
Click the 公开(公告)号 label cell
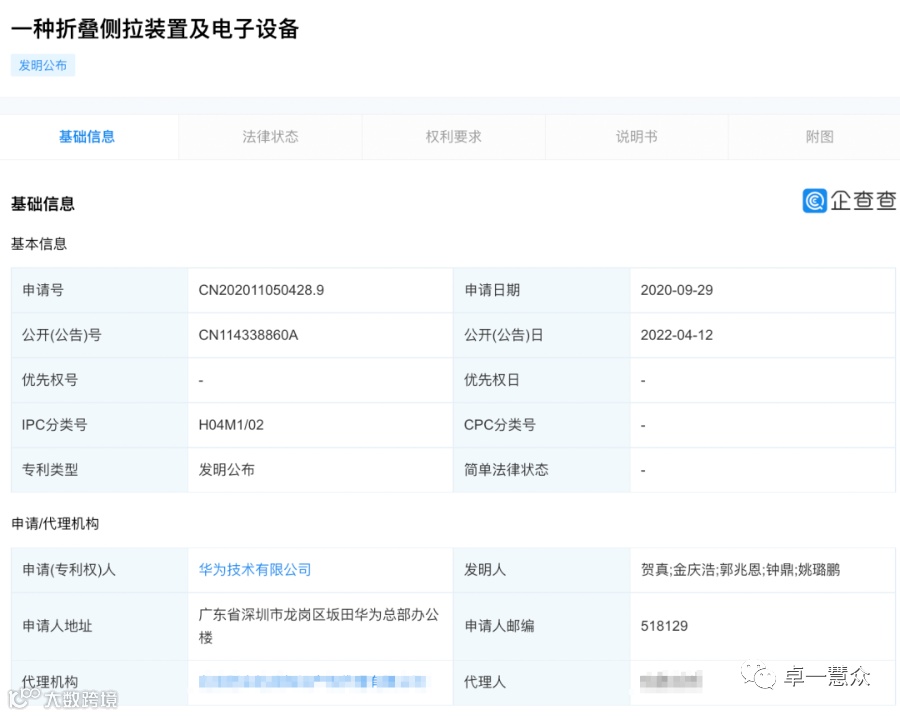coord(99,335)
